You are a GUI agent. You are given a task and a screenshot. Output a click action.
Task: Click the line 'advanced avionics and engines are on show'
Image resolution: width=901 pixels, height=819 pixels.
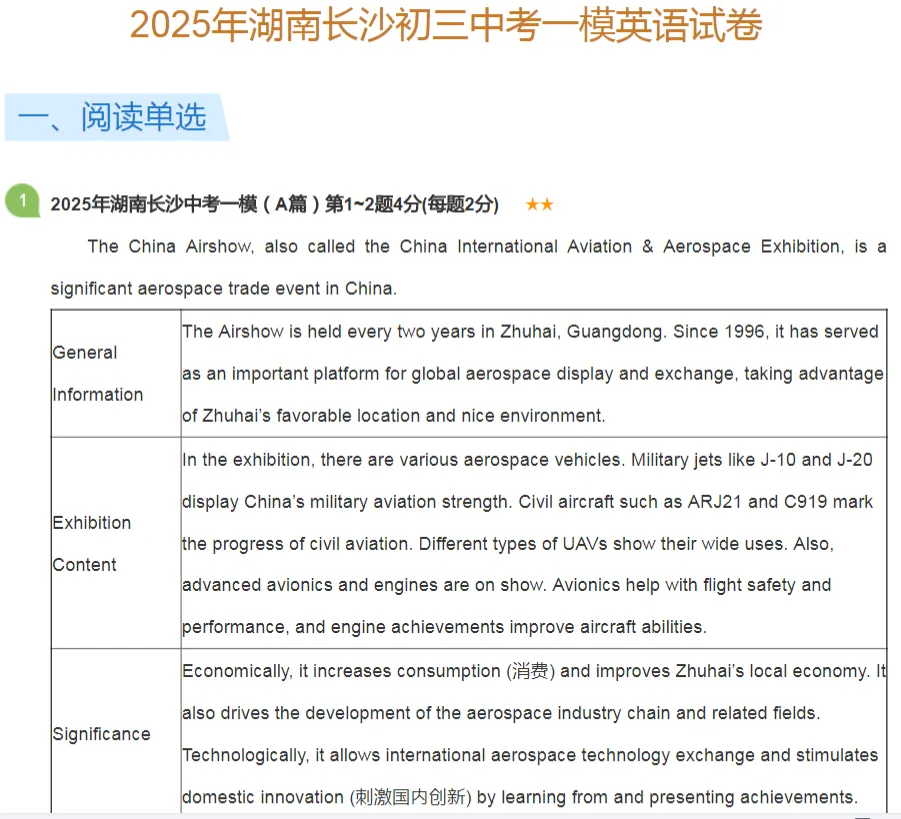(x=507, y=585)
